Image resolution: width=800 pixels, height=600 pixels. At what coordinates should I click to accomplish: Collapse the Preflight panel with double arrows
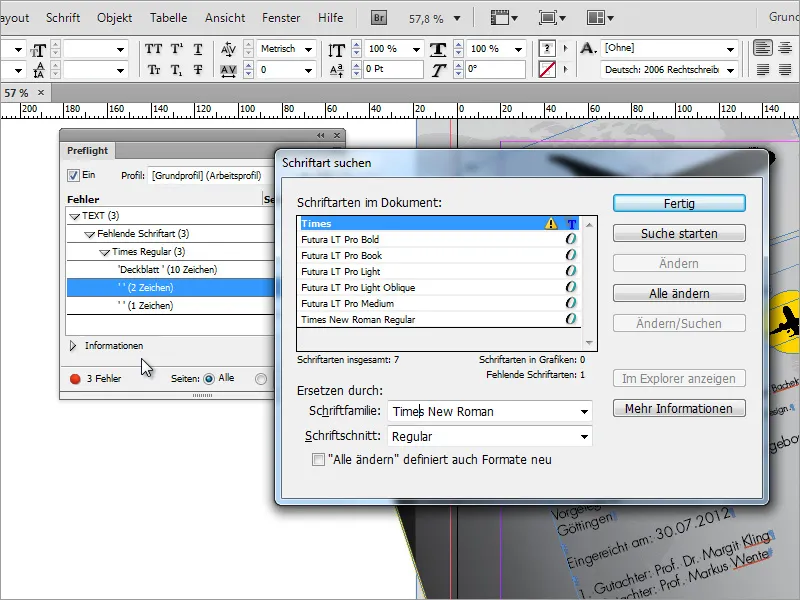(x=320, y=135)
